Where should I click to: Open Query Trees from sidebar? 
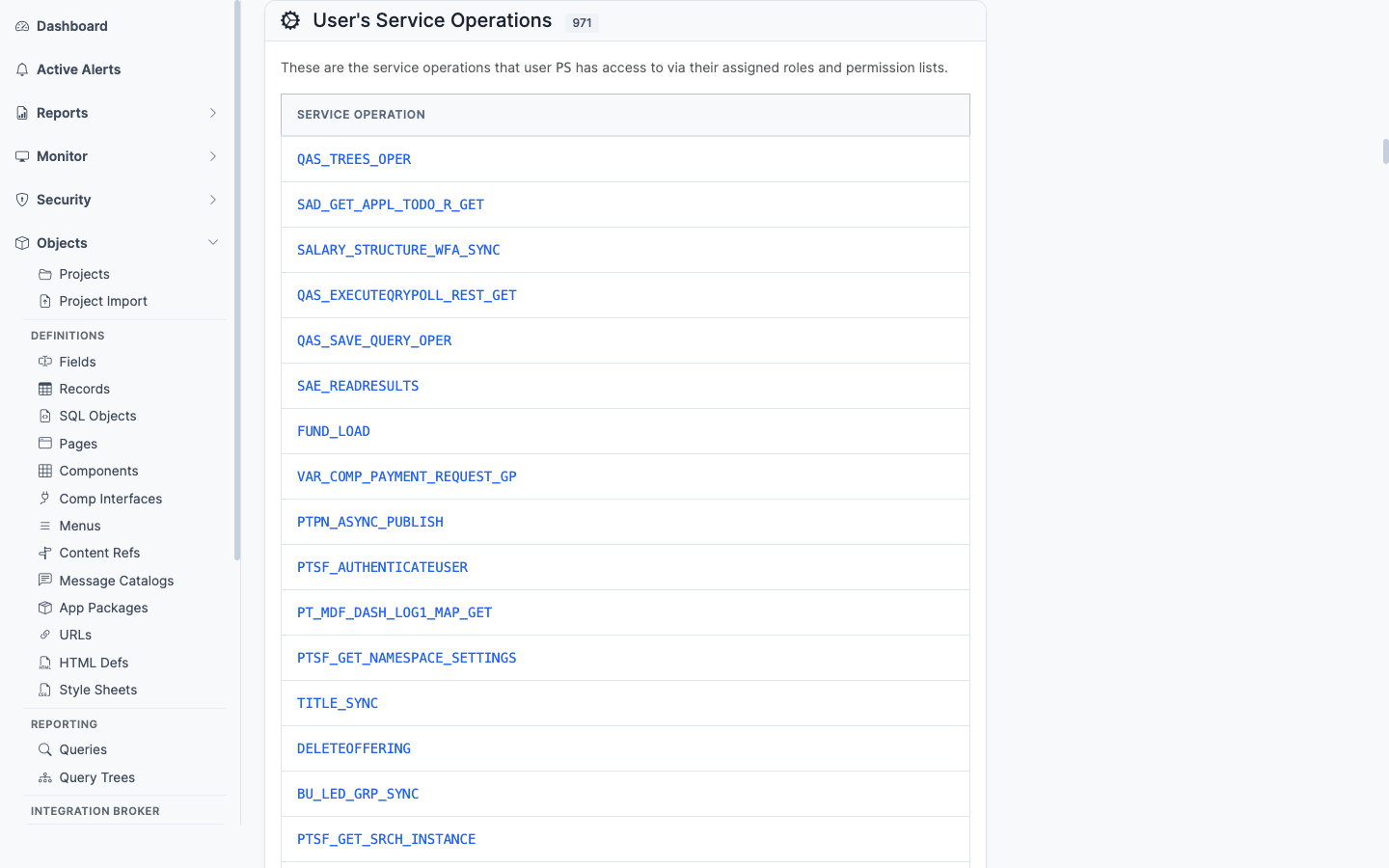pyautogui.click(x=96, y=777)
